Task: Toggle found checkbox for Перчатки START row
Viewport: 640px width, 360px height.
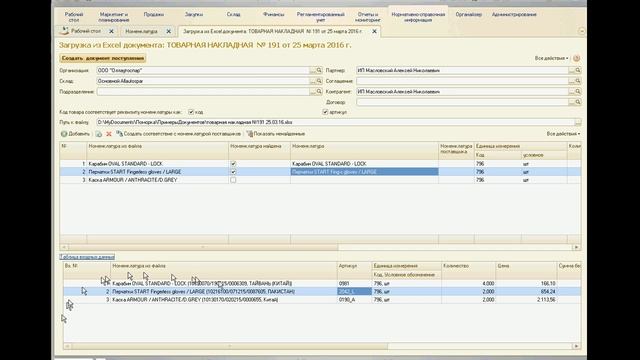Action: (x=233, y=172)
